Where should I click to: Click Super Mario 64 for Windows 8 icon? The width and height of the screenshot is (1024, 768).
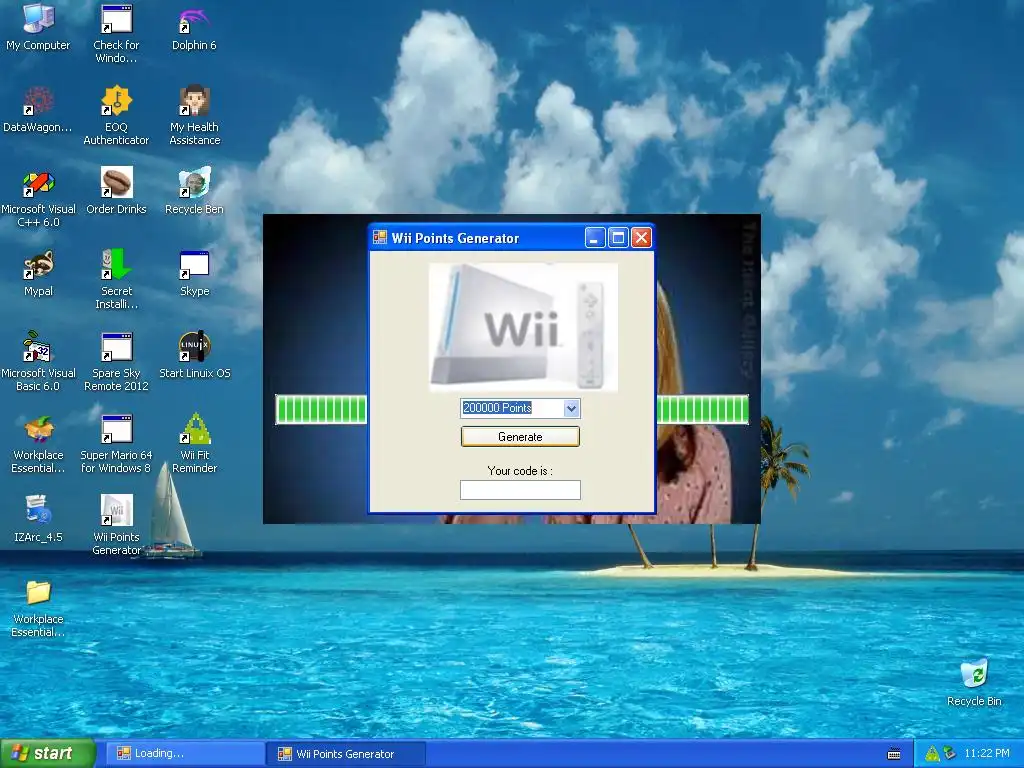point(116,443)
